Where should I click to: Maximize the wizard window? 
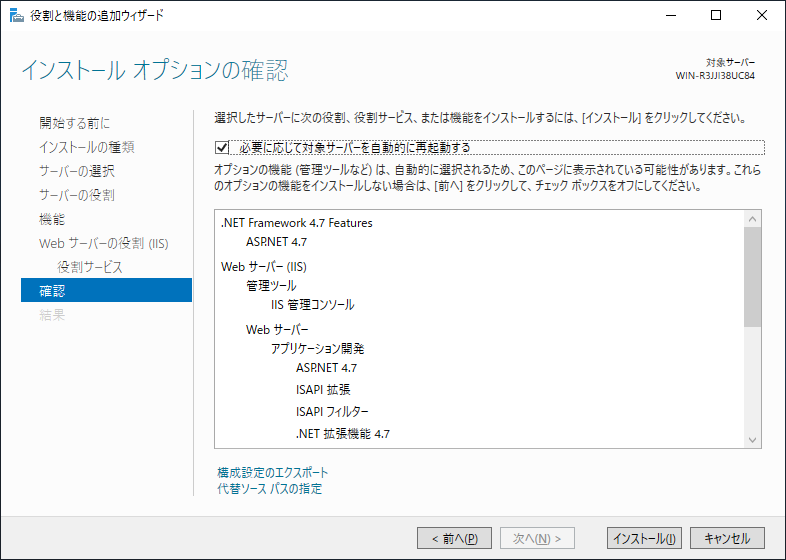point(716,15)
